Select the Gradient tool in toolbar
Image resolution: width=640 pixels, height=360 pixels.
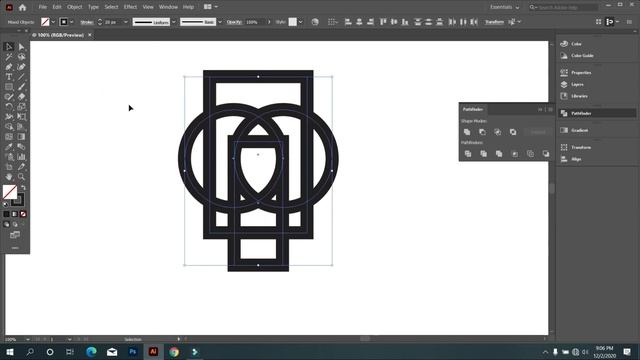21,137
